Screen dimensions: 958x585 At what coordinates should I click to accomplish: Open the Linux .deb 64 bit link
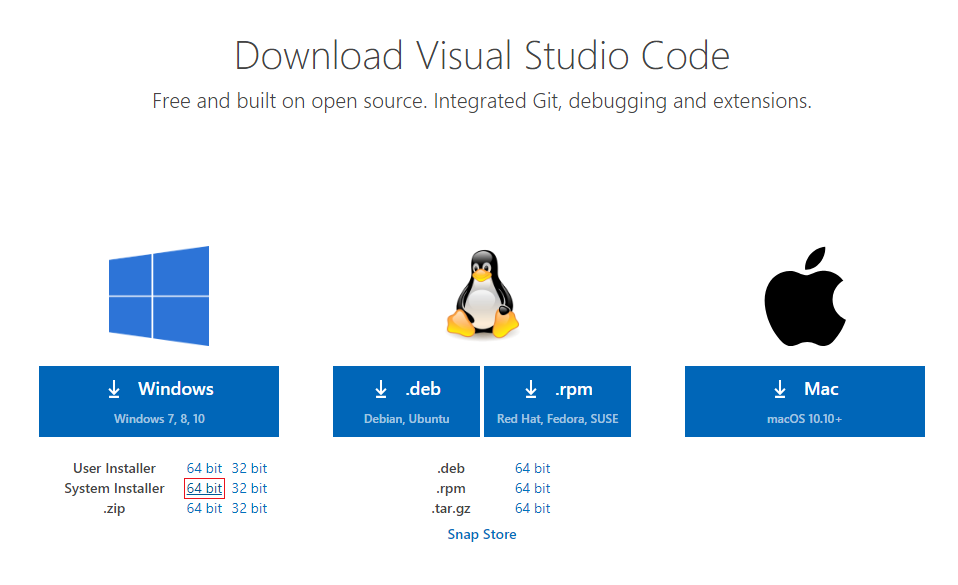click(x=533, y=468)
